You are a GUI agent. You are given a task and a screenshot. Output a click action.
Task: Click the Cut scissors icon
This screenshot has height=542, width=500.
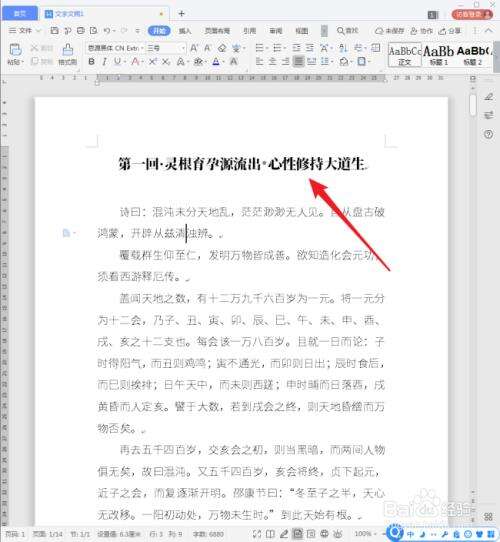click(x=35, y=48)
